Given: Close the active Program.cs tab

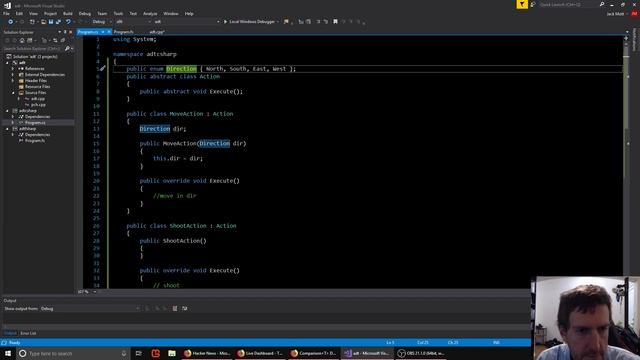Looking at the screenshot, I should pos(109,32).
